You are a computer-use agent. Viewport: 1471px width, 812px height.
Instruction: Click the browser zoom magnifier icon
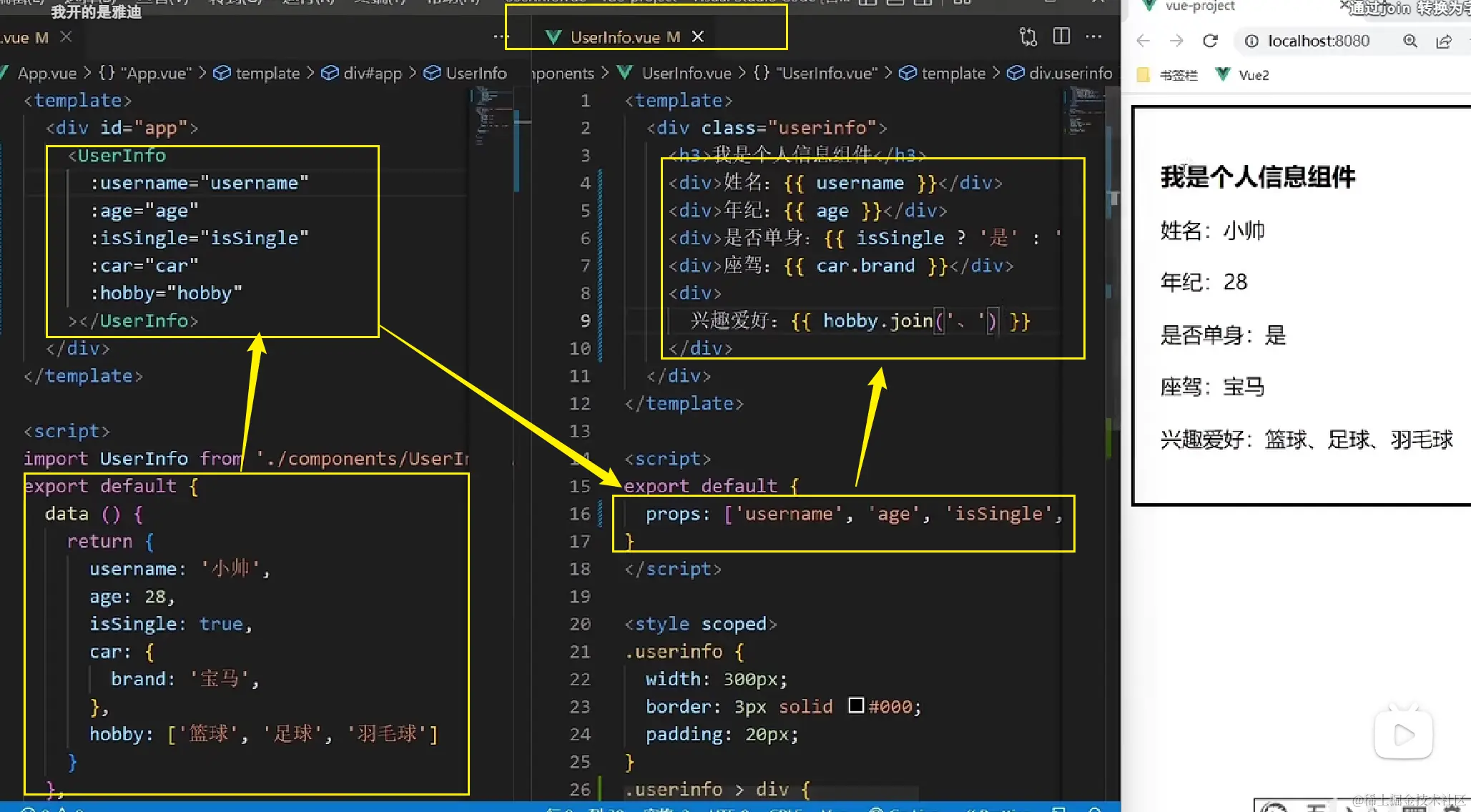pos(1409,41)
